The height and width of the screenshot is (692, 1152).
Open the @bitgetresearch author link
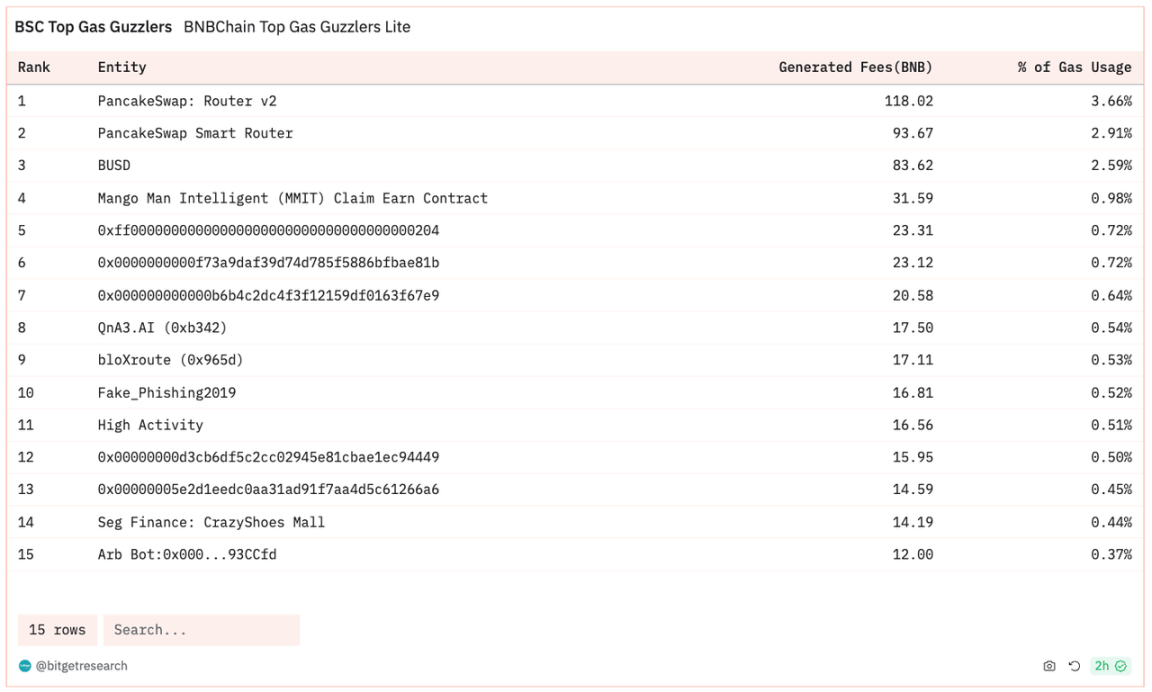[81, 666]
